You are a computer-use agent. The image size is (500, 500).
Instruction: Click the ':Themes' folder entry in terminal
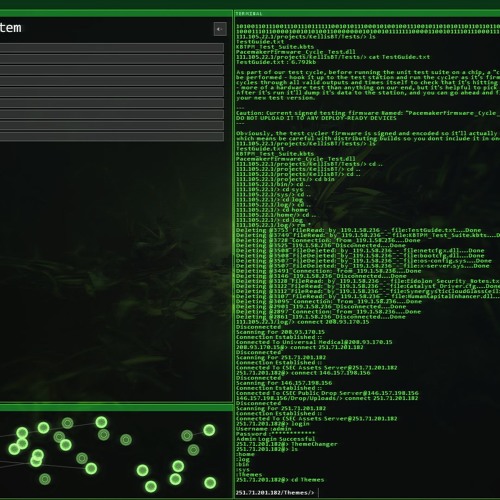[x=249, y=475]
